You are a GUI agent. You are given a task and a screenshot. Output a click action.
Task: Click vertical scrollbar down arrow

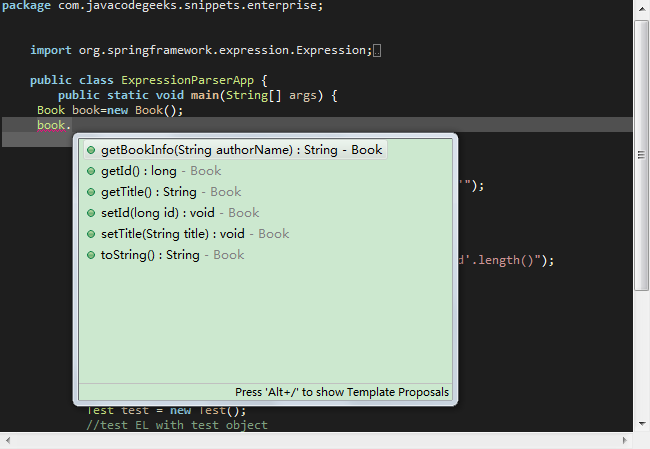(x=642, y=424)
